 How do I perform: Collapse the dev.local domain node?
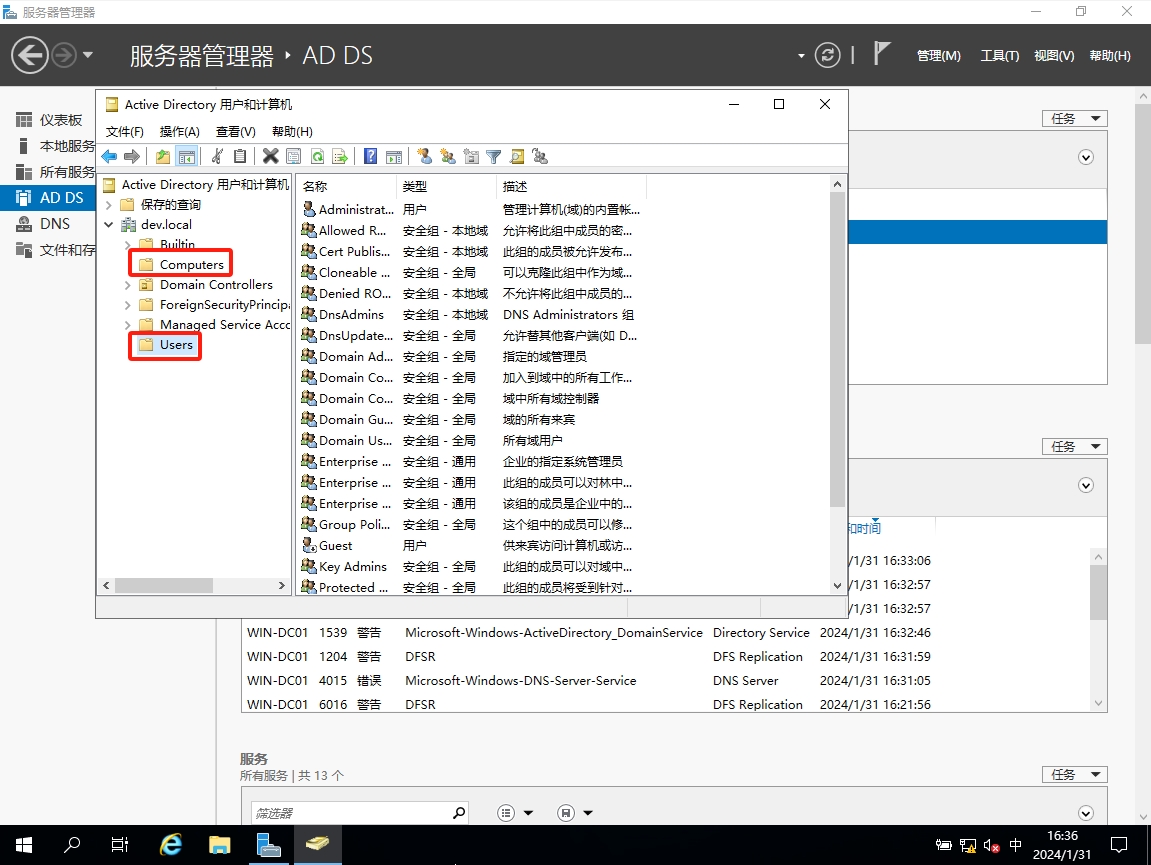pyautogui.click(x=109, y=225)
